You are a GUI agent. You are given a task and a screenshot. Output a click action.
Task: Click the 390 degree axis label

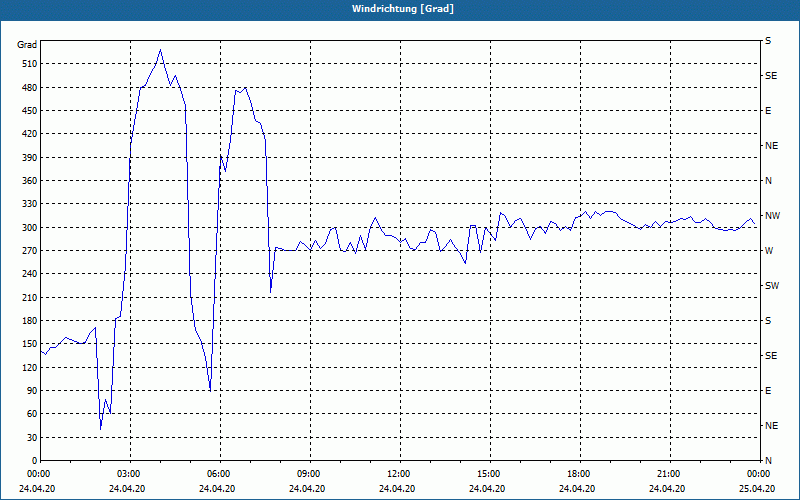pos(30,157)
